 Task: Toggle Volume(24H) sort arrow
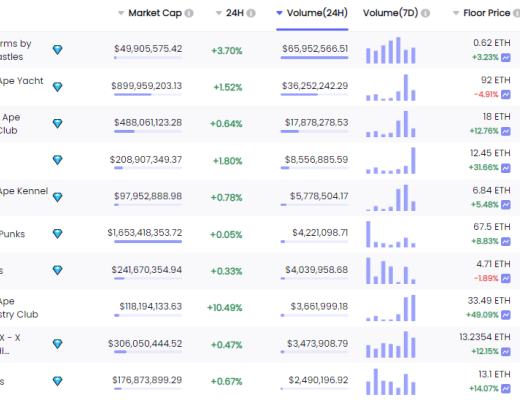click(280, 13)
